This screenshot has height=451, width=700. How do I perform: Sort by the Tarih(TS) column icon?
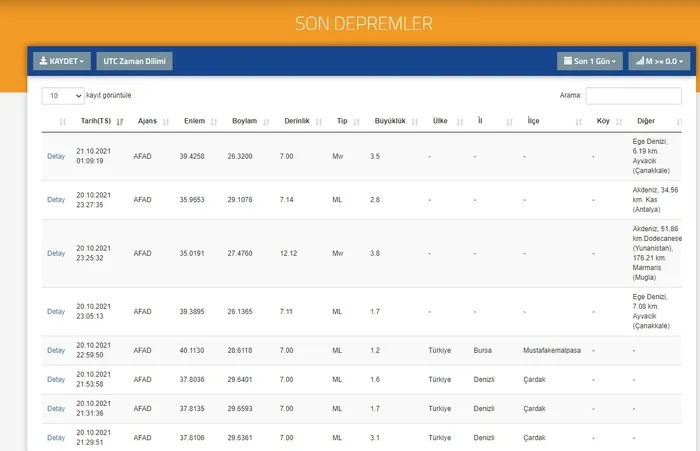pyautogui.click(x=120, y=122)
